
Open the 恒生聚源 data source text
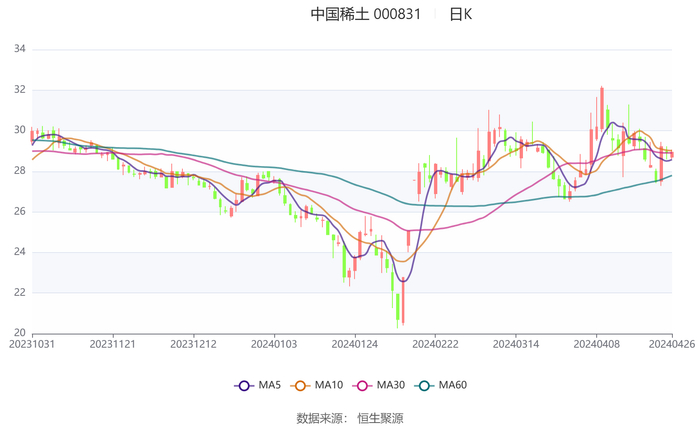coord(380,418)
